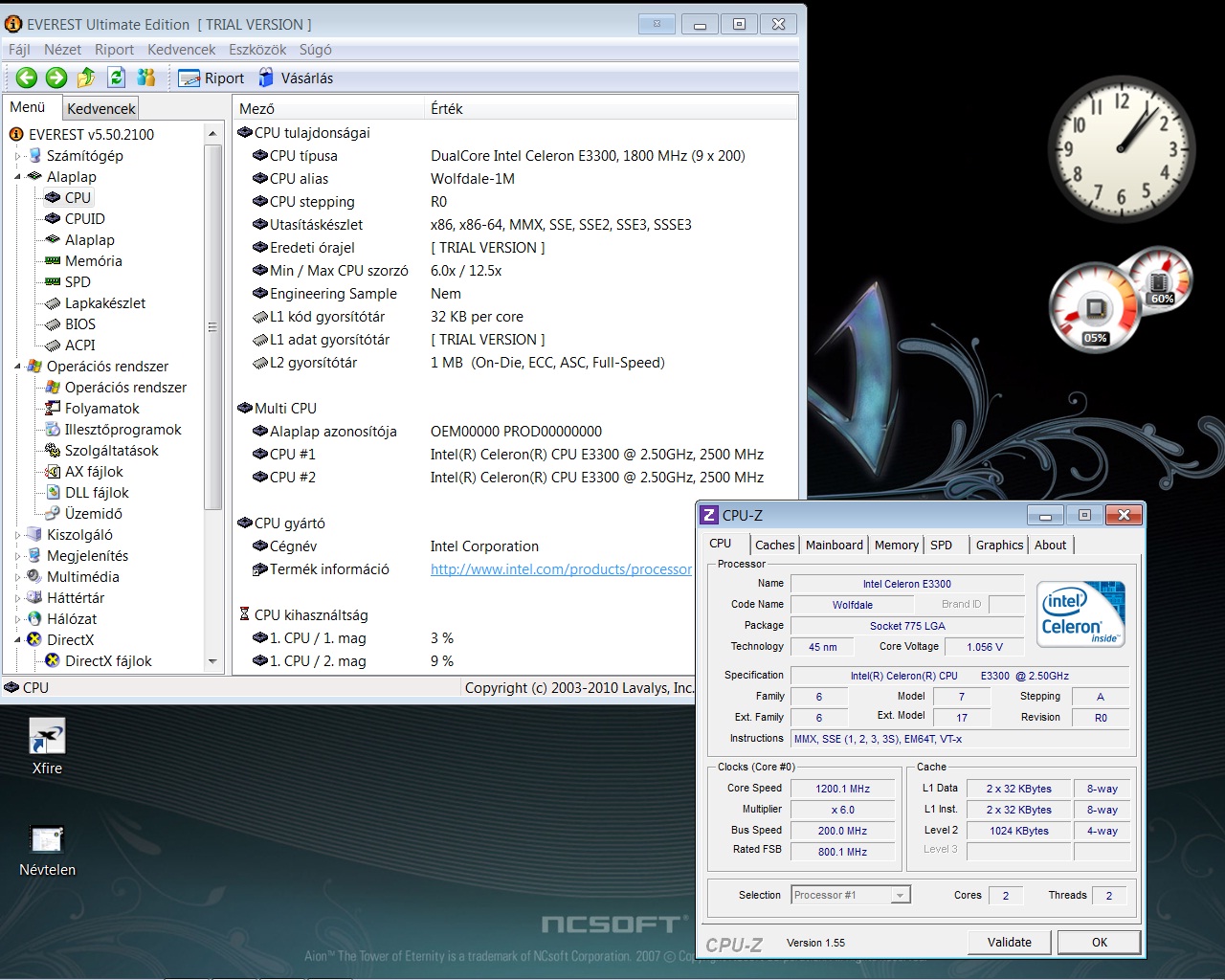The image size is (1225, 980).
Task: Select the Üzemidő tree item
Action: (x=93, y=514)
